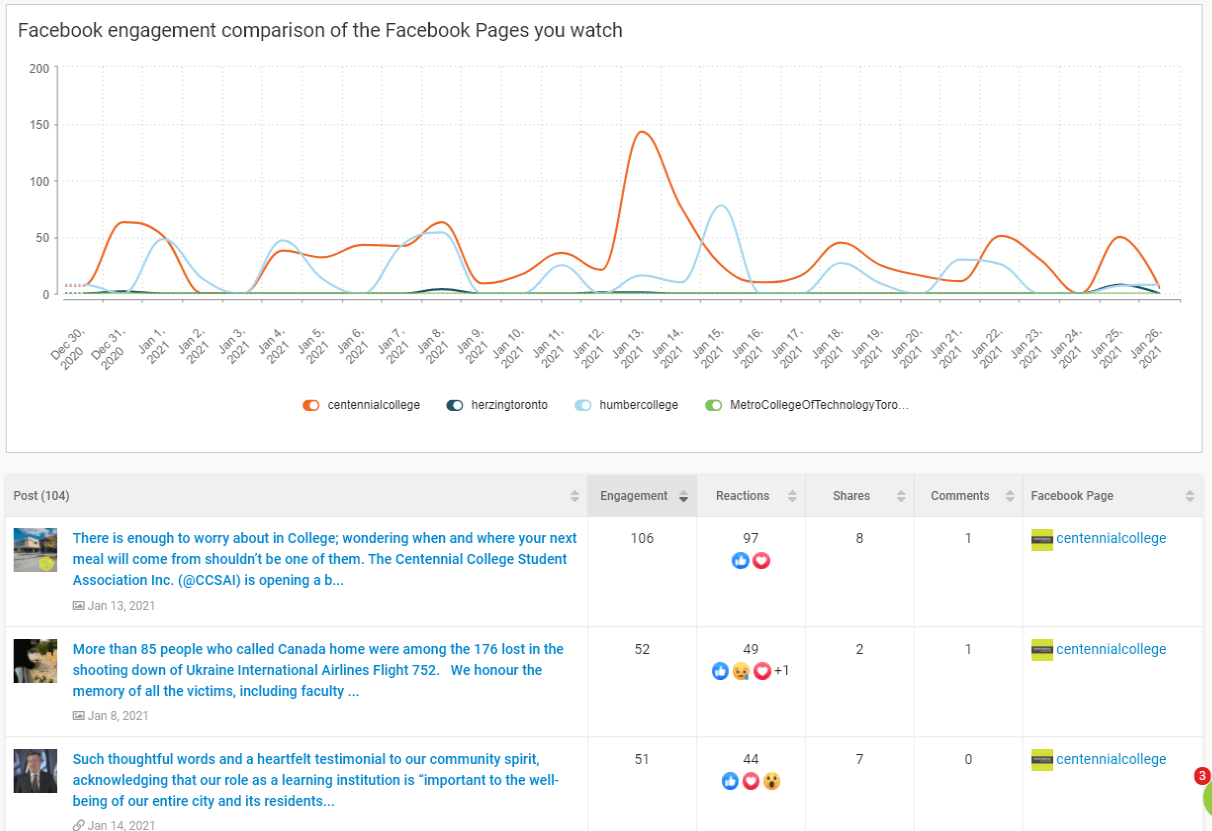Toggle the herzingtoronto legend switch
Image resolution: width=1212 pixels, height=831 pixels.
[455, 405]
